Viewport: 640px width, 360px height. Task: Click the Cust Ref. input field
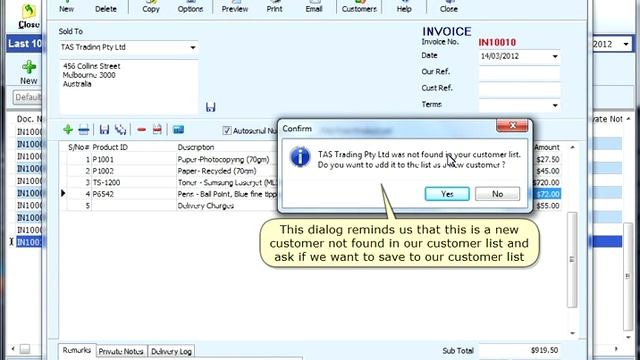[x=519, y=89]
